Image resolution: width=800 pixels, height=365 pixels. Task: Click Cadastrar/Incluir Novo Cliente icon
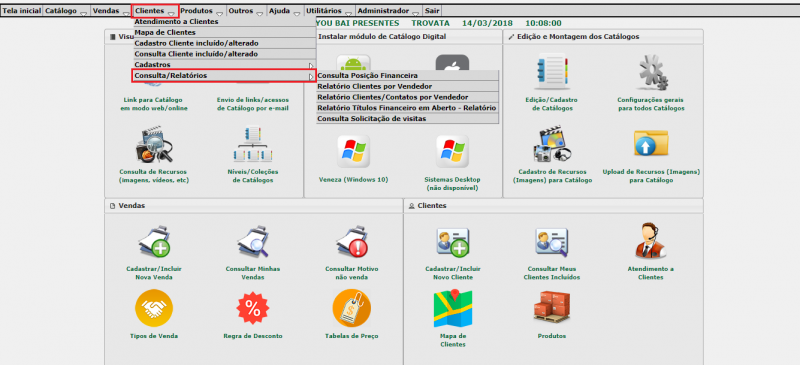click(453, 242)
